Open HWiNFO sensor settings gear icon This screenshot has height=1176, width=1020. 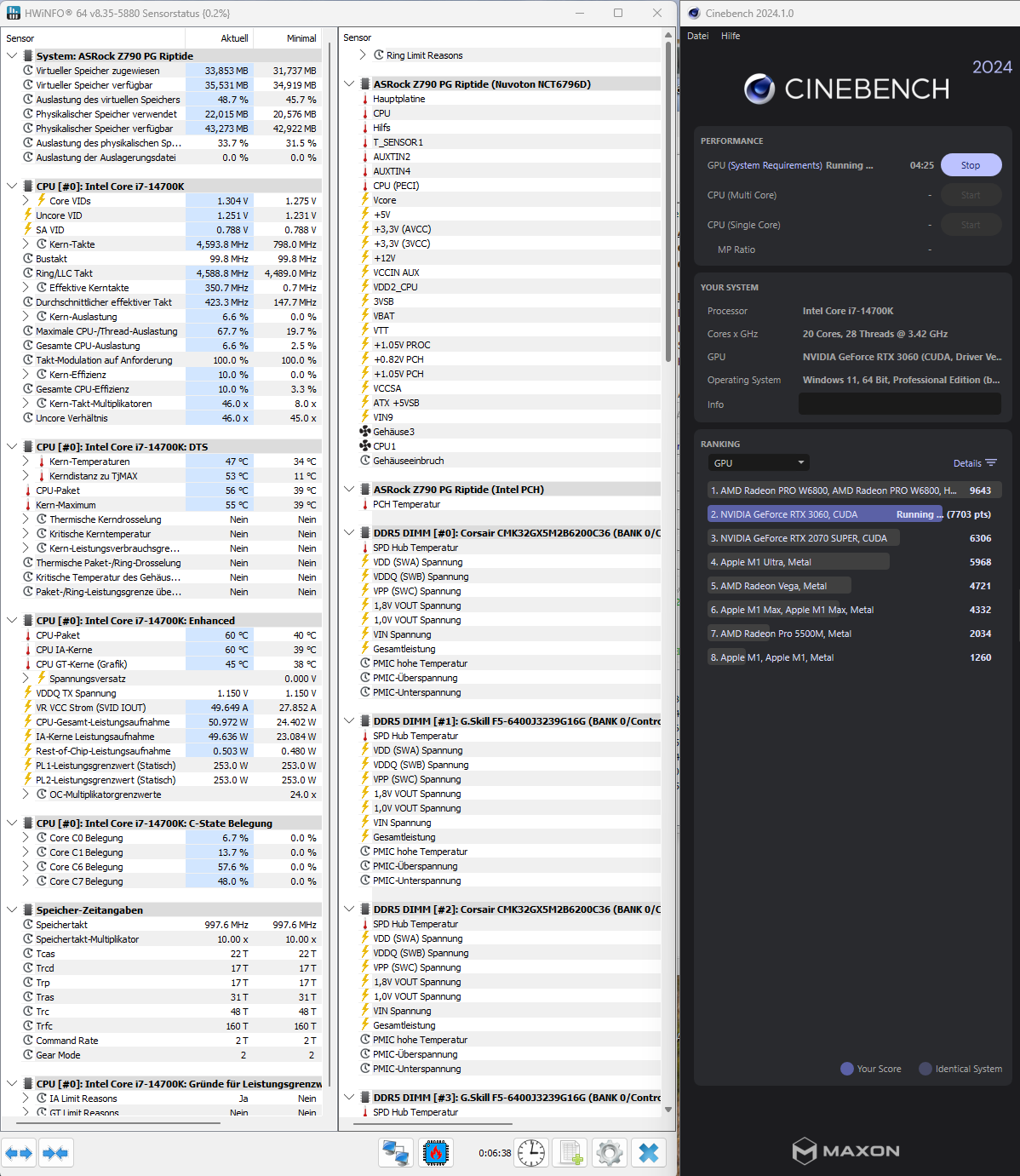coord(610,1153)
